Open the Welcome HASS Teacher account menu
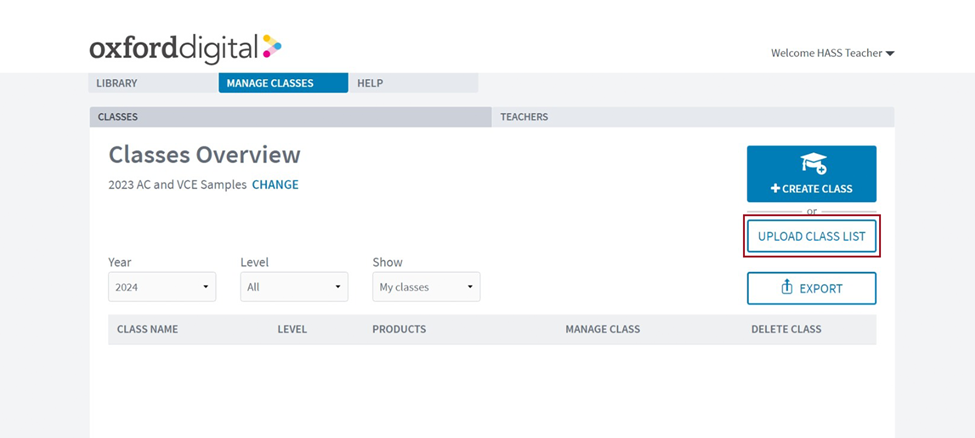This screenshot has width=975, height=438. tap(833, 54)
